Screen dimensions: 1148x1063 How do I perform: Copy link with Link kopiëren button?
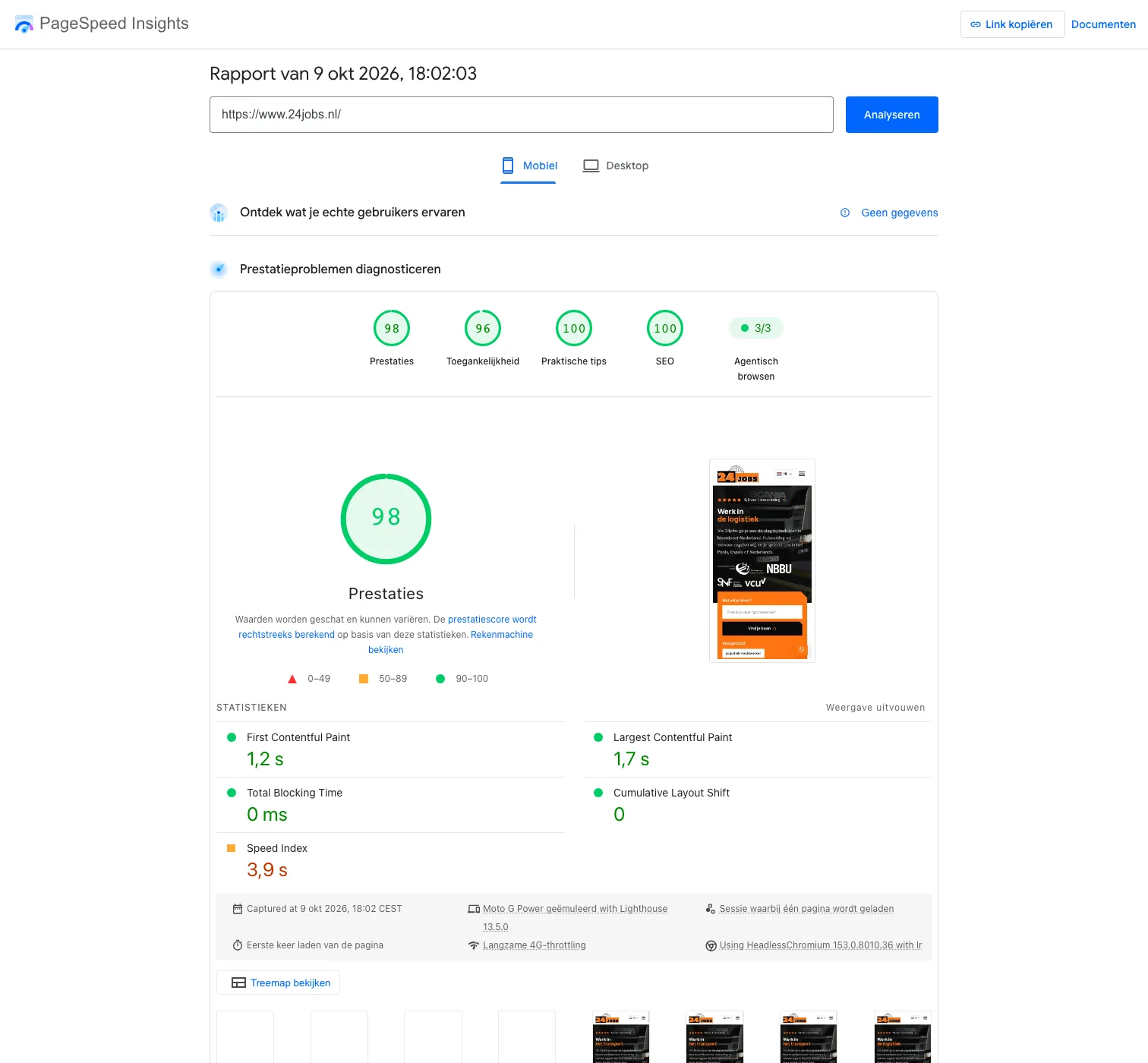(x=1012, y=24)
